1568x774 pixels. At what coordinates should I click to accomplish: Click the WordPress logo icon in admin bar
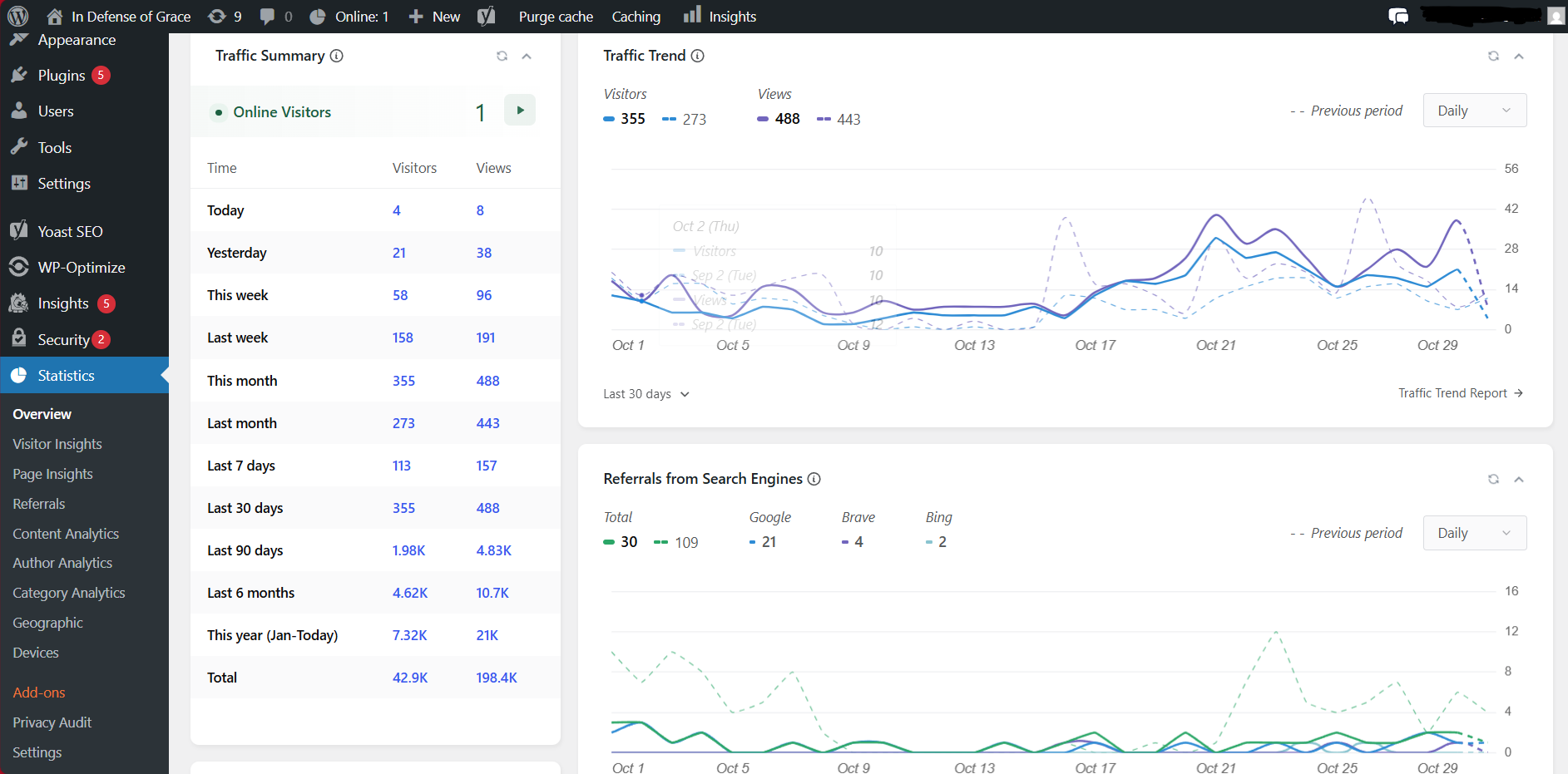17,16
